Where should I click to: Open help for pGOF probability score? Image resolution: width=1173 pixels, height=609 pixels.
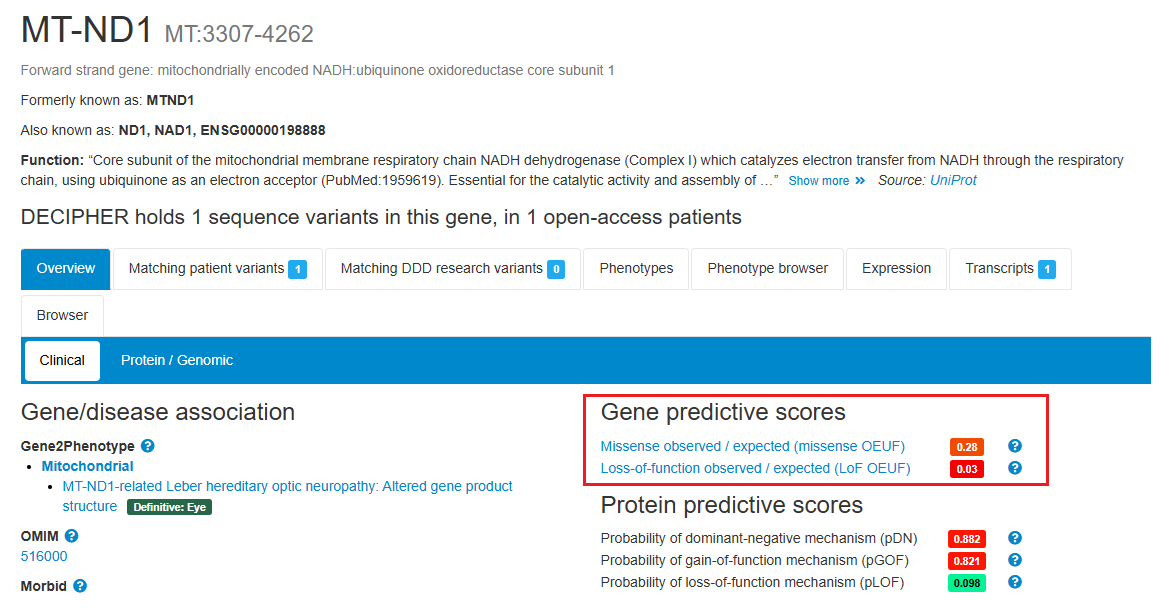point(1015,560)
